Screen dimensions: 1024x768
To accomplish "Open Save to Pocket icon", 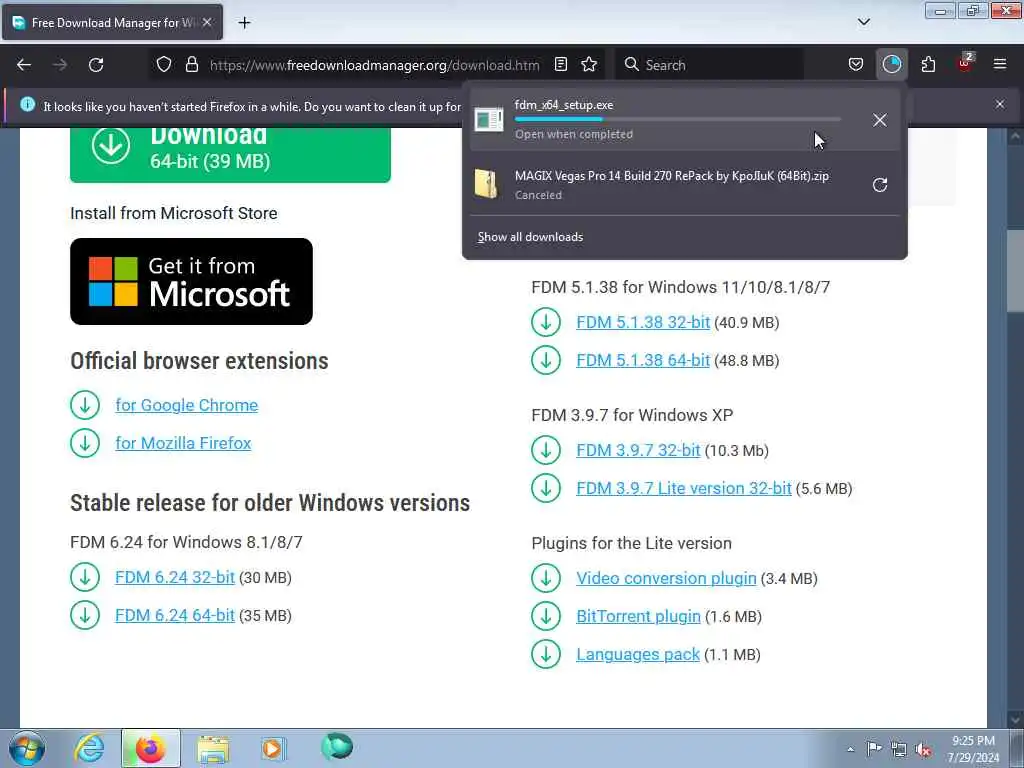I will click(856, 65).
